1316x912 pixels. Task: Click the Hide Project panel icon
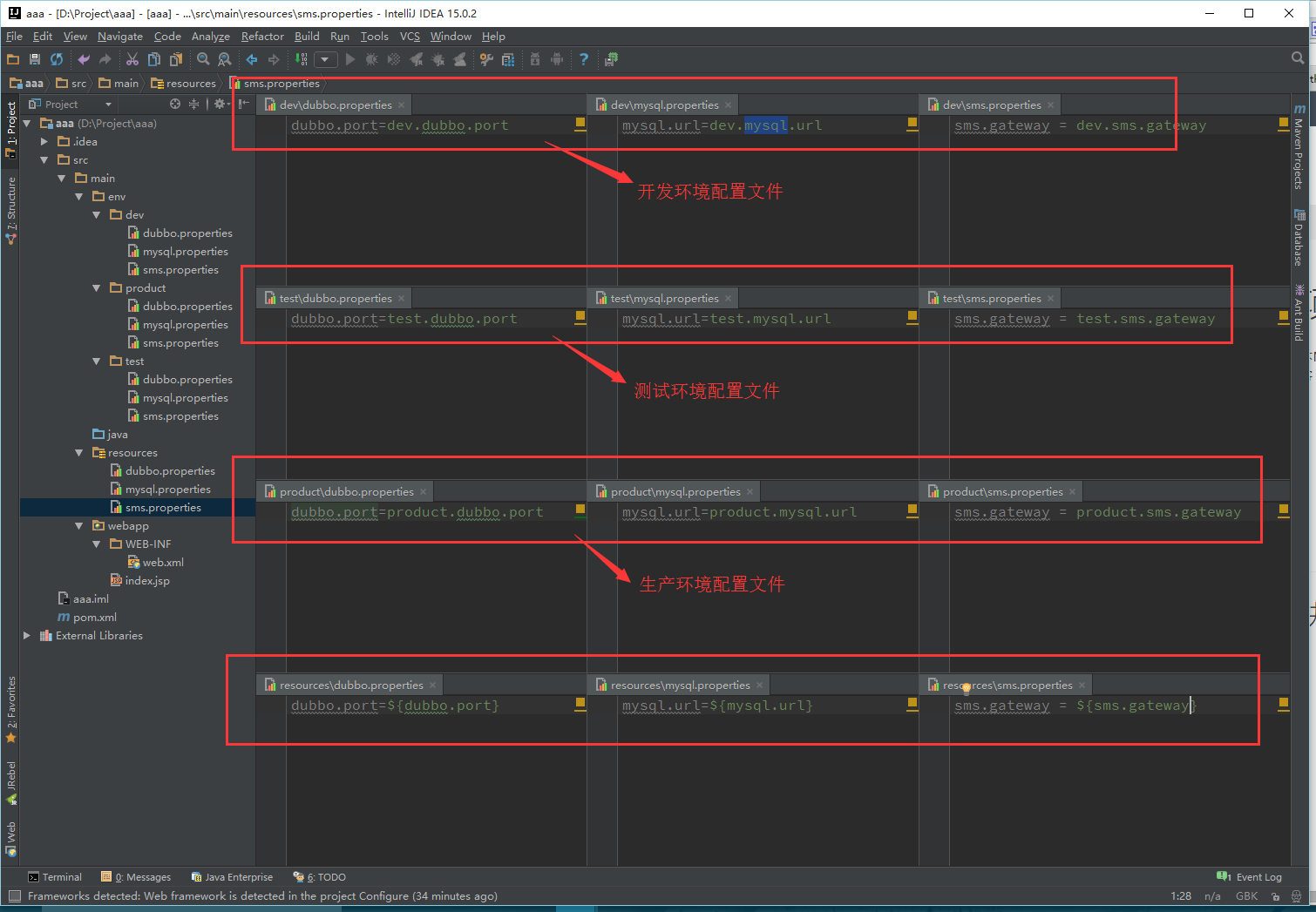(x=244, y=104)
